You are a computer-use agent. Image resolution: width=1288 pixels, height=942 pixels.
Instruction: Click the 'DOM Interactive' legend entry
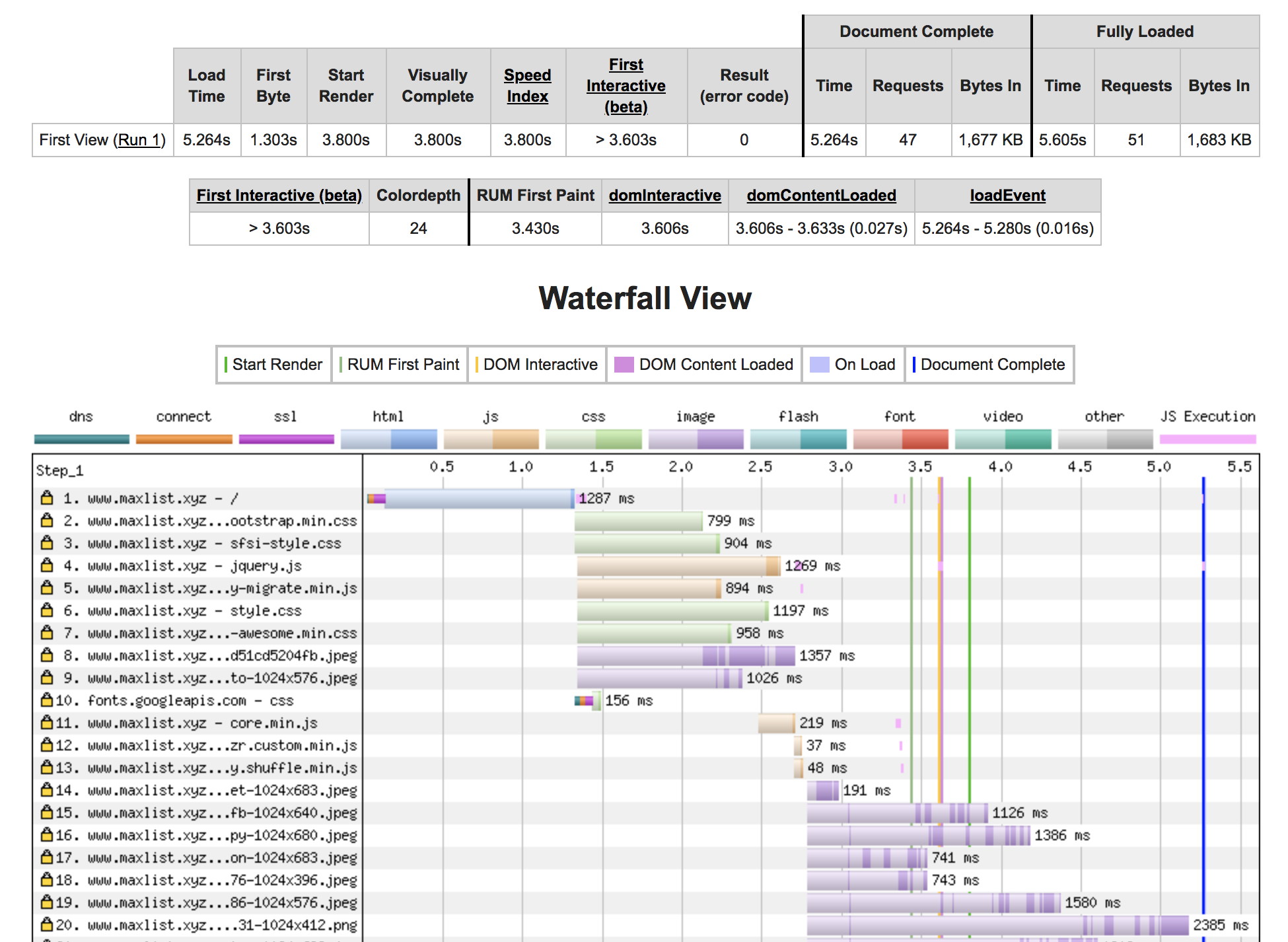pyautogui.click(x=536, y=365)
